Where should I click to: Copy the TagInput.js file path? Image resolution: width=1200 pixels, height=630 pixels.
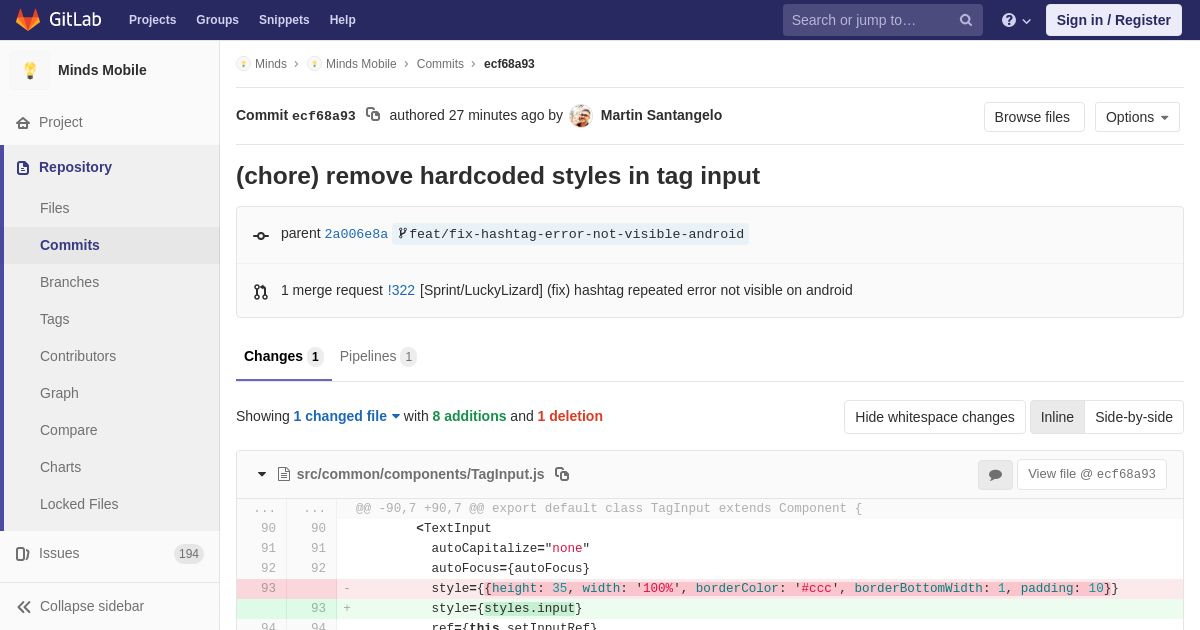pos(562,474)
